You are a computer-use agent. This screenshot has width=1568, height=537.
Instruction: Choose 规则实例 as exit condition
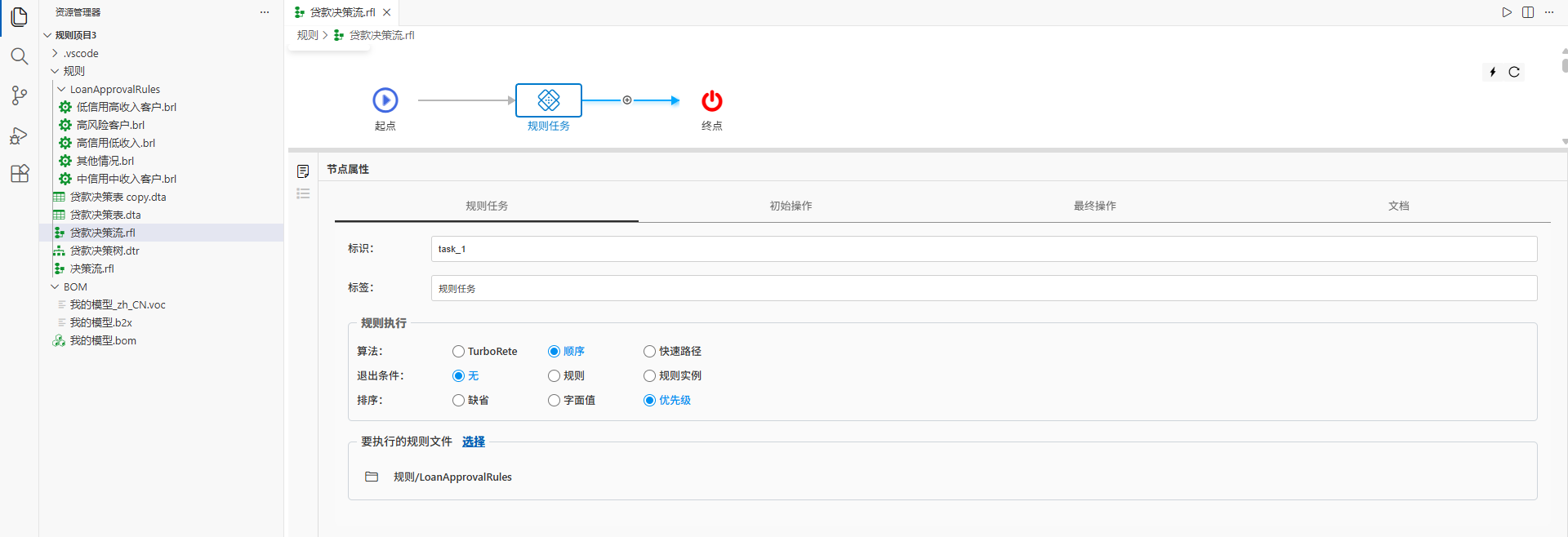click(650, 376)
